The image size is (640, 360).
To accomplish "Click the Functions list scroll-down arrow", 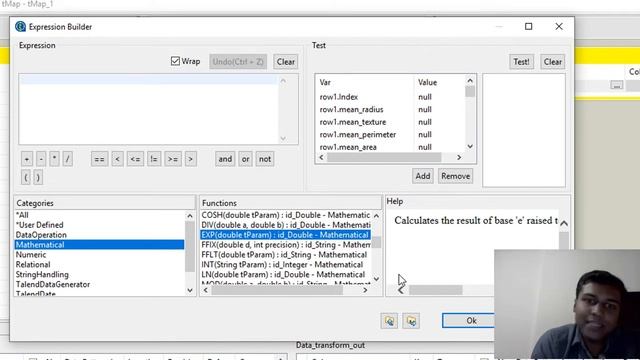I will pyautogui.click(x=376, y=280).
